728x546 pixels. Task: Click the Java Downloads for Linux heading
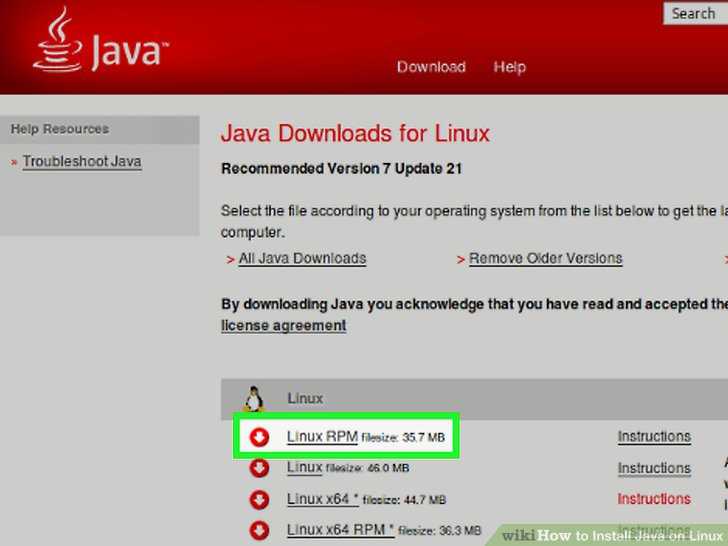click(x=355, y=134)
